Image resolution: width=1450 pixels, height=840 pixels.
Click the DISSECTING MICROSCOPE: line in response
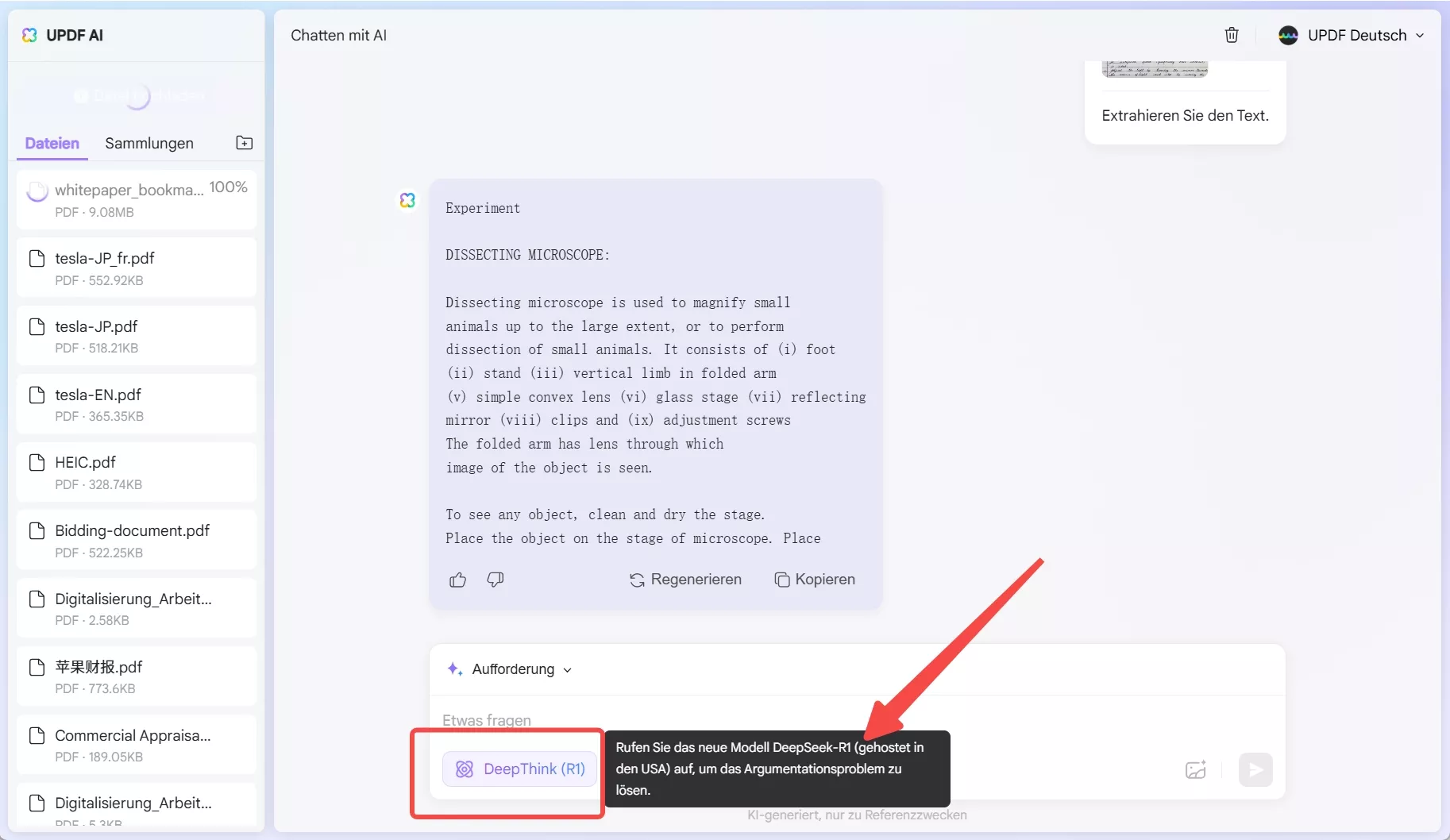[527, 255]
